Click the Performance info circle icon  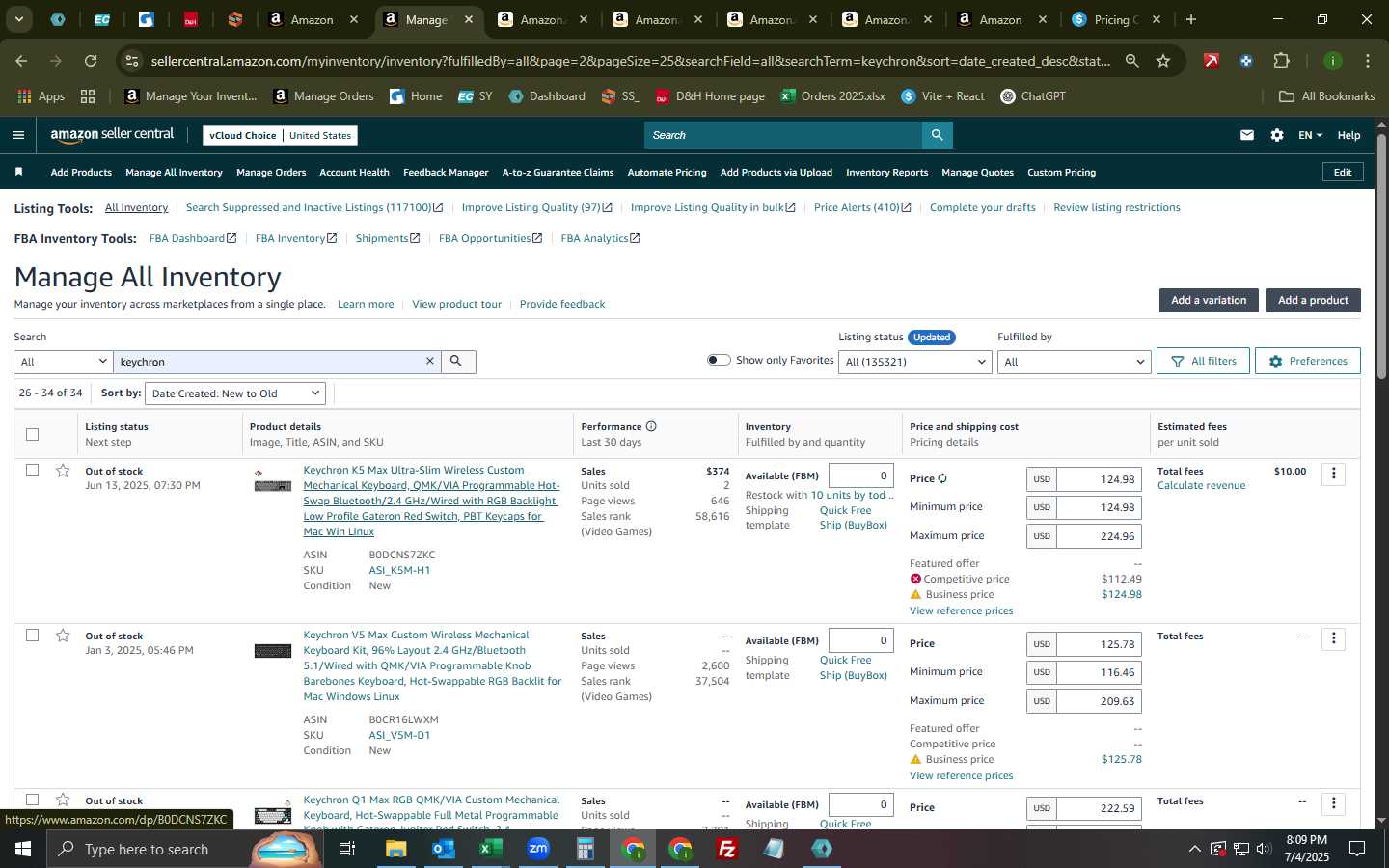pyautogui.click(x=651, y=426)
